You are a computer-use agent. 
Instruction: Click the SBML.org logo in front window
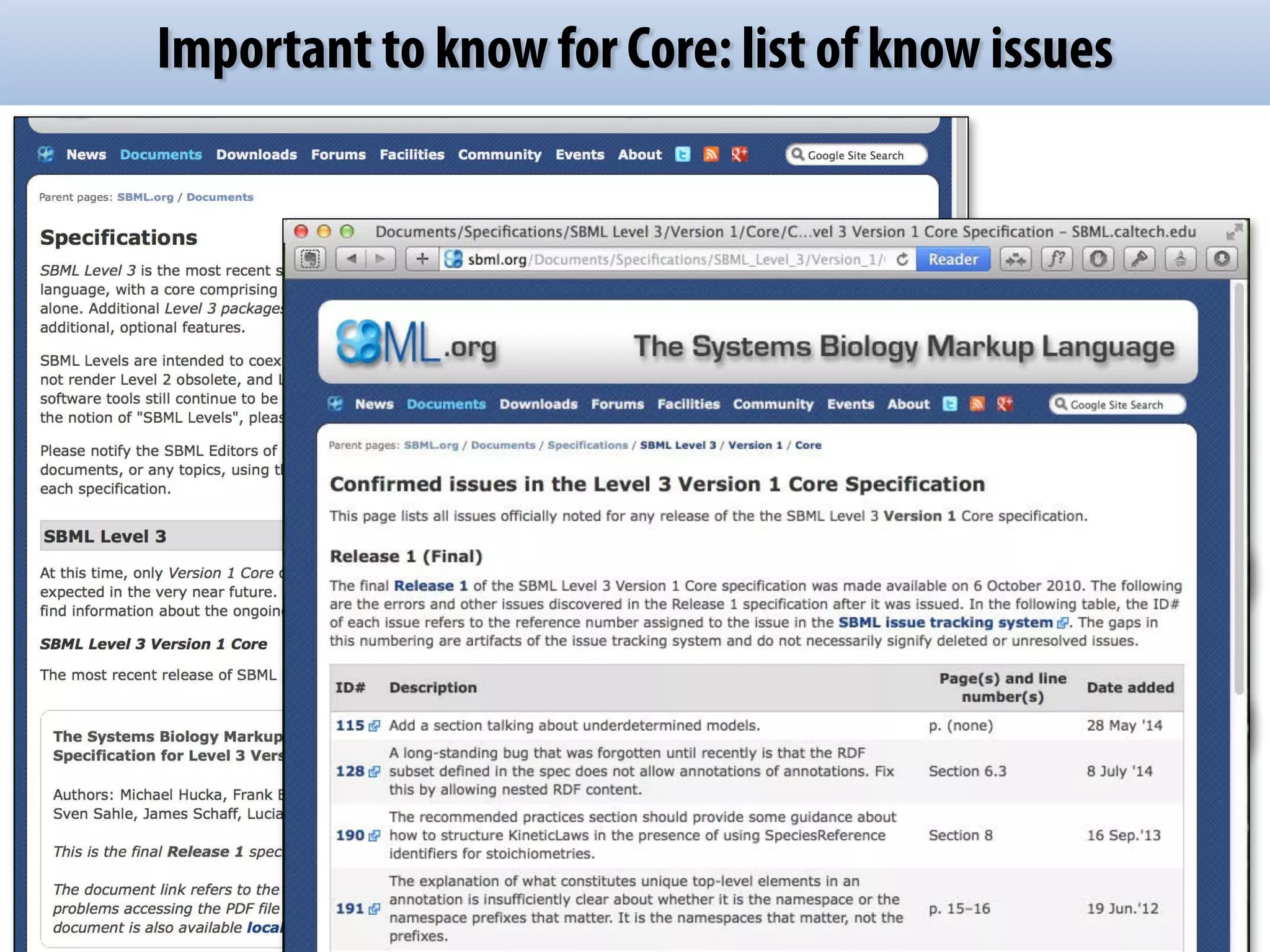pyautogui.click(x=417, y=343)
